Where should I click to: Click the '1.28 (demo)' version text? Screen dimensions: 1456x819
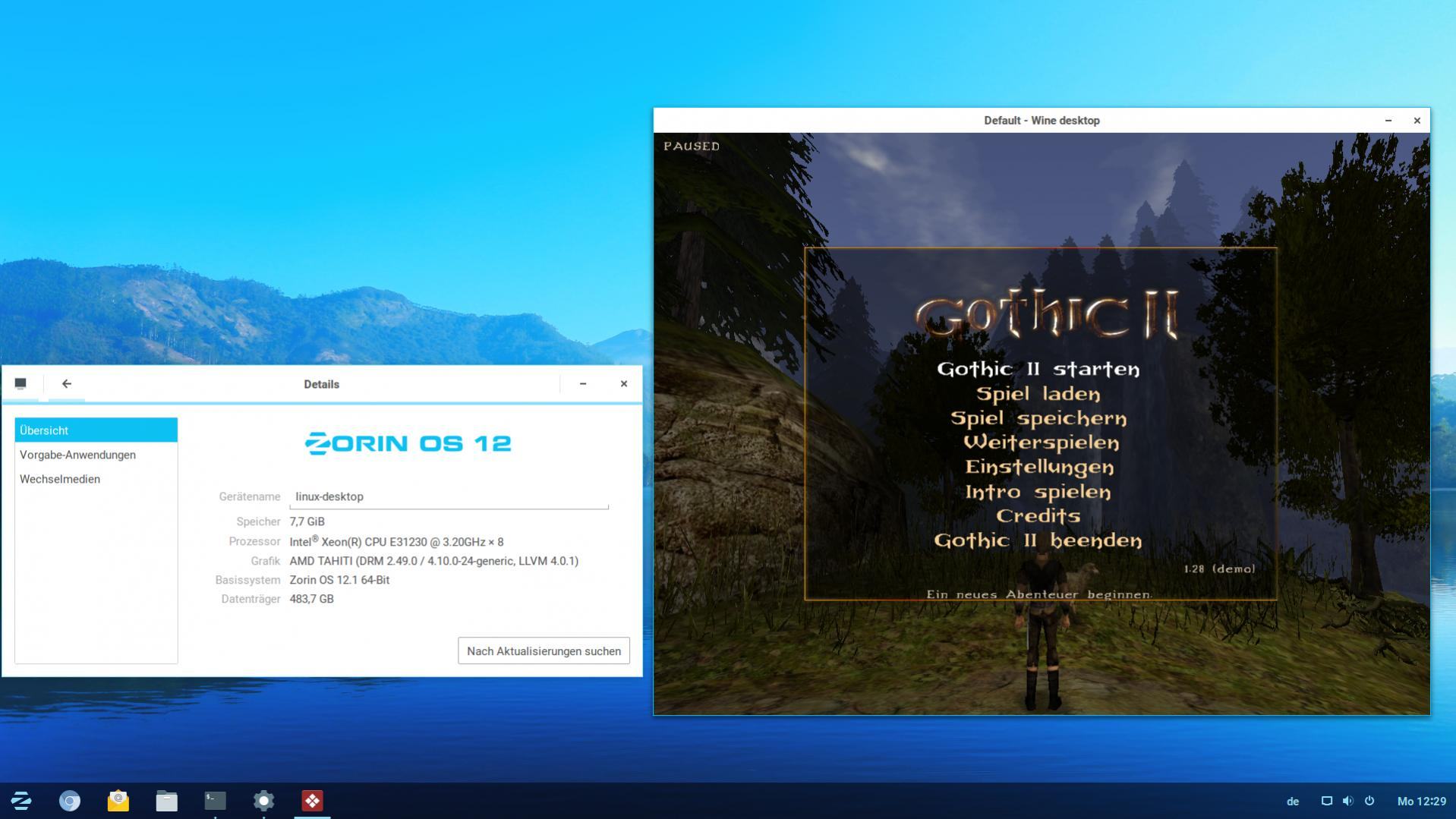[1219, 569]
